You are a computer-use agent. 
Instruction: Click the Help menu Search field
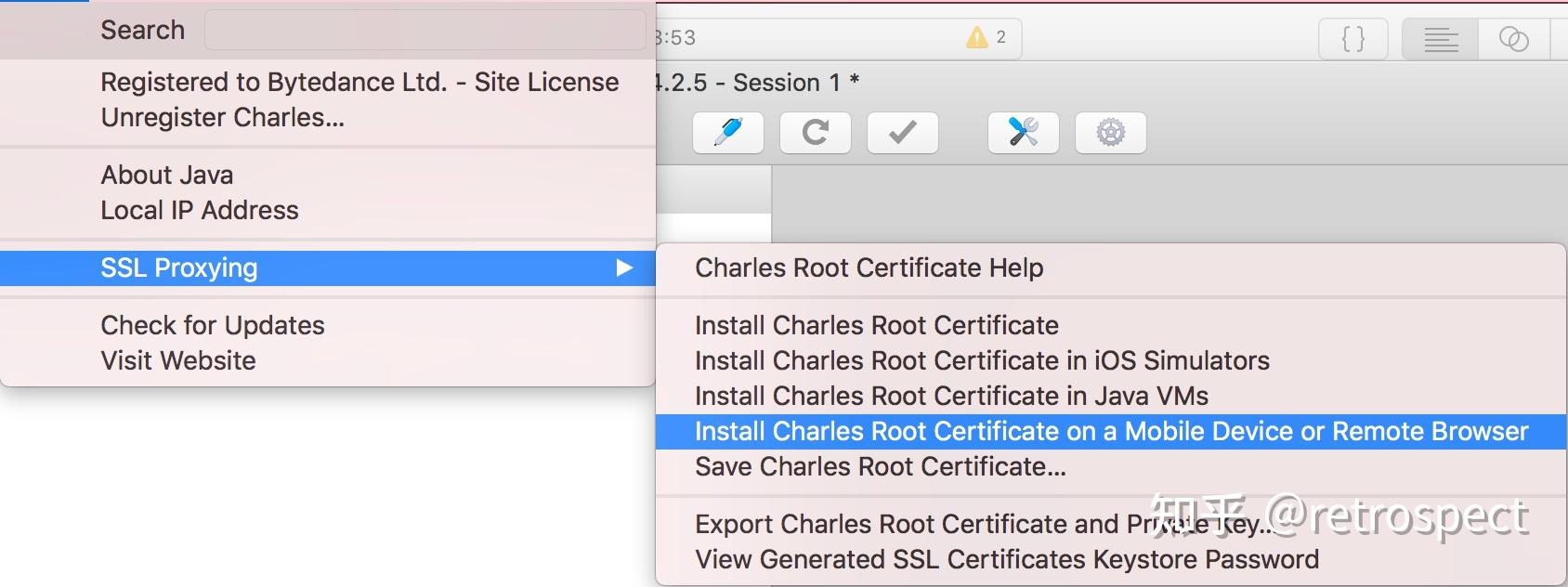tap(425, 30)
